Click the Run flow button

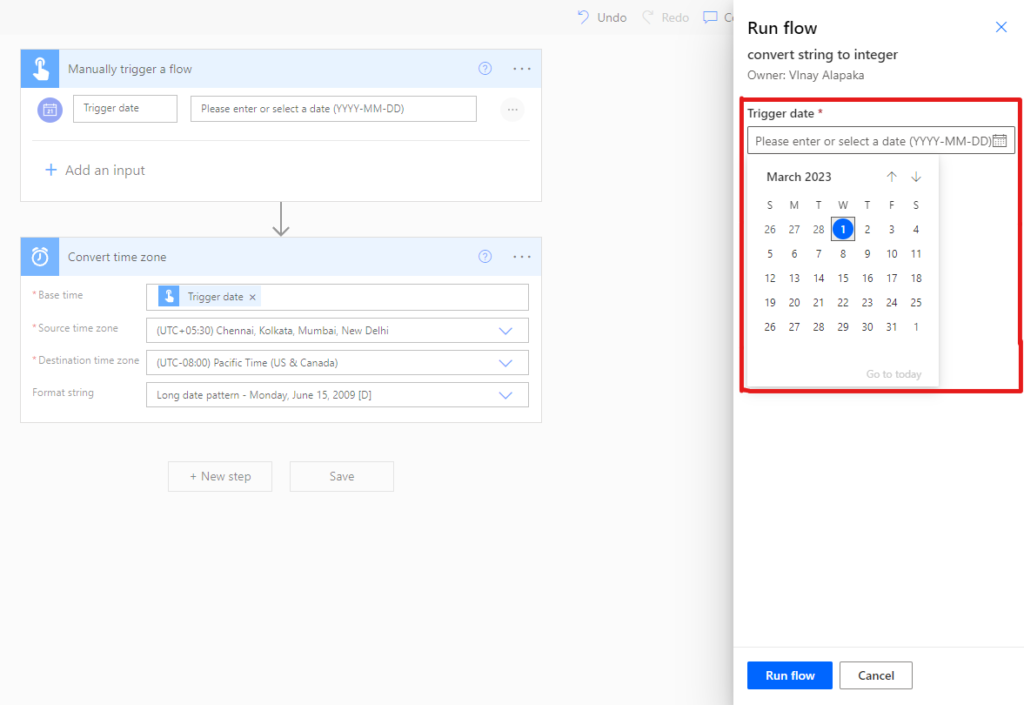(x=790, y=676)
